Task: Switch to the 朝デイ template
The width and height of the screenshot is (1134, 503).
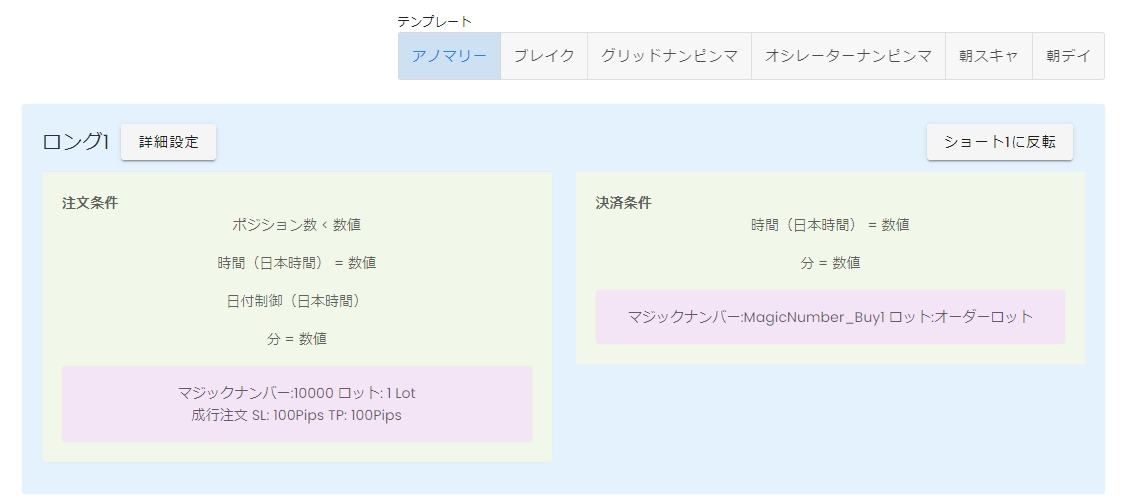Action: tap(1068, 56)
